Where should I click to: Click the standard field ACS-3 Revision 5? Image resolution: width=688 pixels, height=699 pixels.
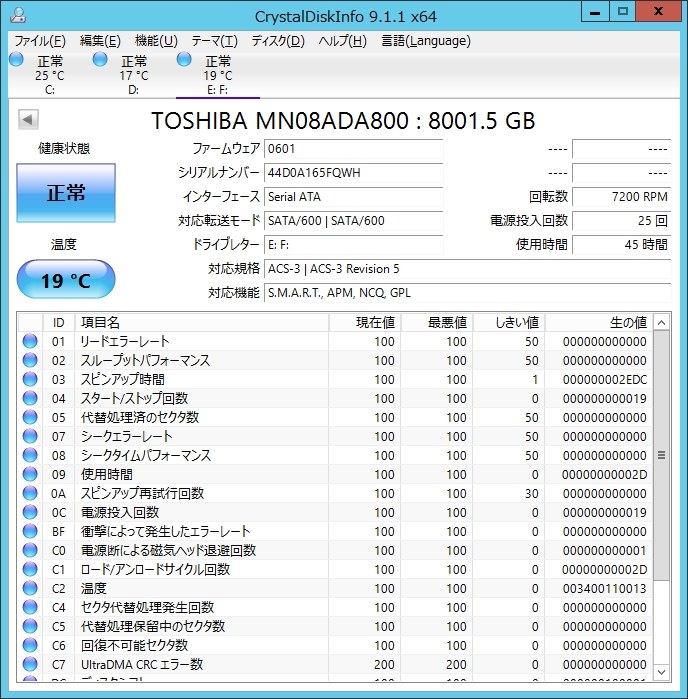[x=468, y=269]
